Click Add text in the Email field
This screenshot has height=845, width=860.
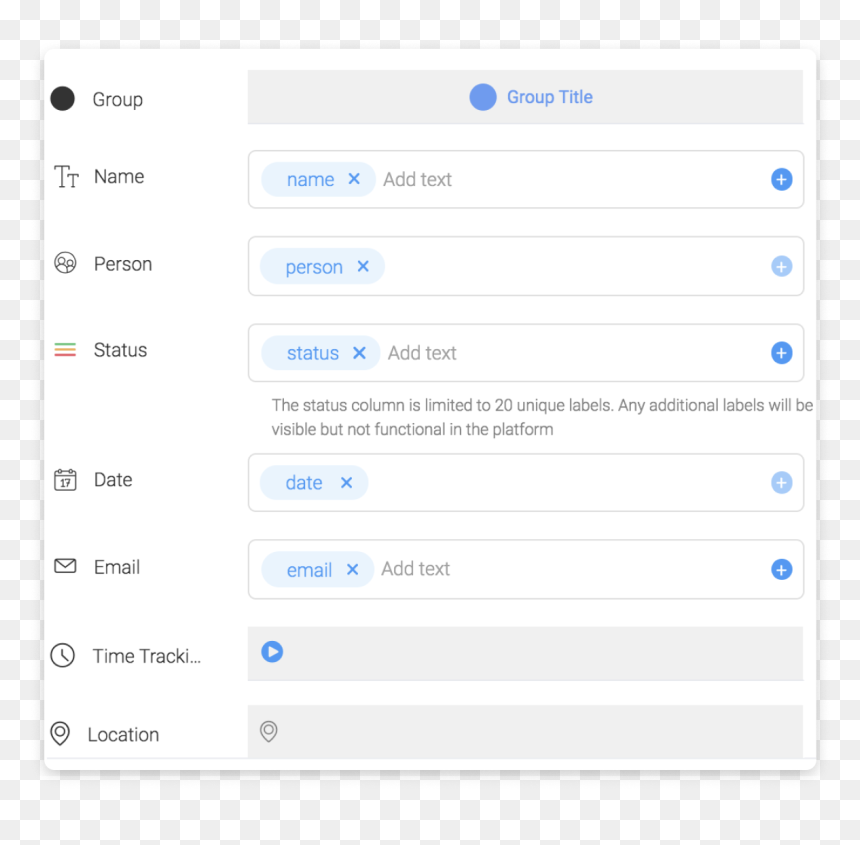tap(416, 569)
